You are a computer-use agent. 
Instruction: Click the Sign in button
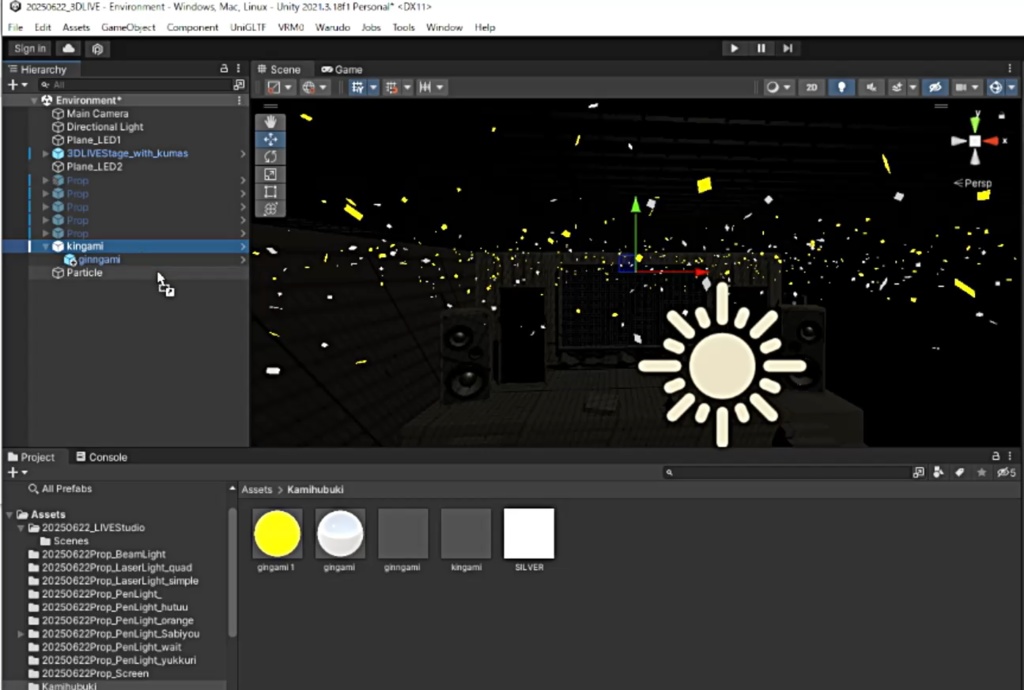pos(30,49)
